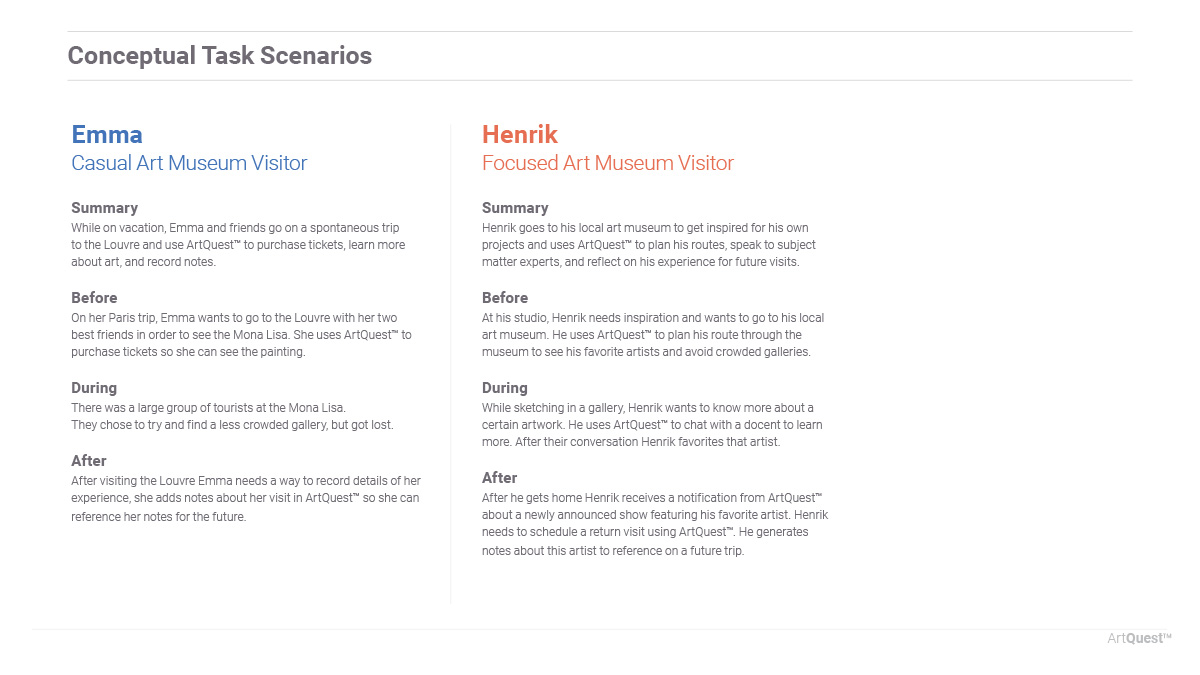Click Henrik's paragraph about chatting with a docent
Viewport: 1200px width, 675px height.
click(651, 424)
